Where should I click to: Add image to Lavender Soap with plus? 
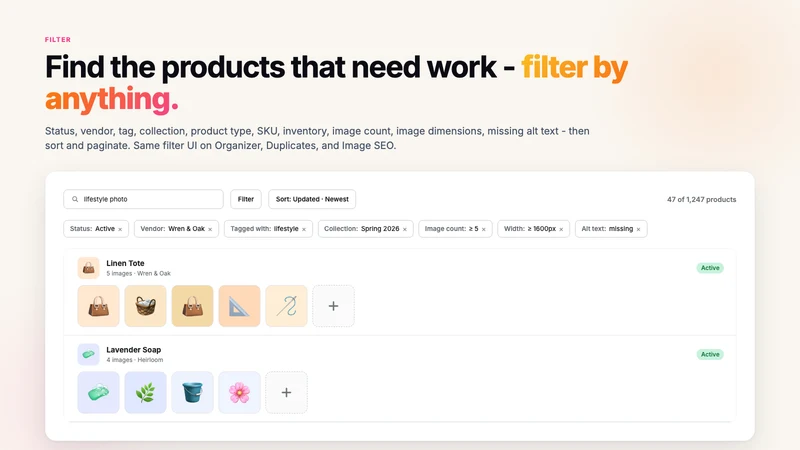coord(286,392)
